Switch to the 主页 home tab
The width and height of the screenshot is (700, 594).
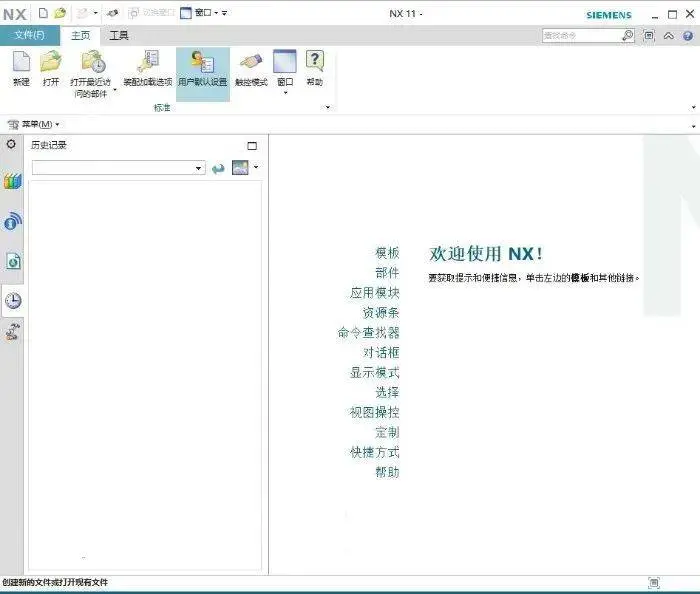coord(80,35)
